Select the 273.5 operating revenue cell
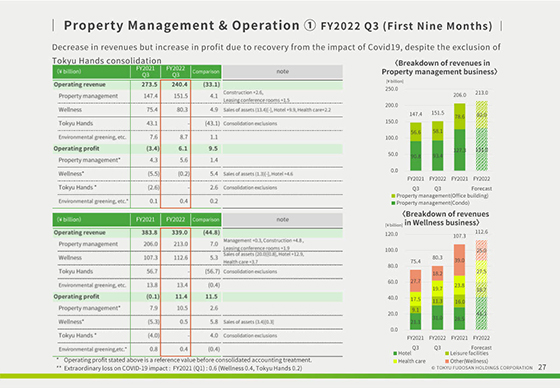Viewport: 560px width, 388px height. tap(149, 84)
